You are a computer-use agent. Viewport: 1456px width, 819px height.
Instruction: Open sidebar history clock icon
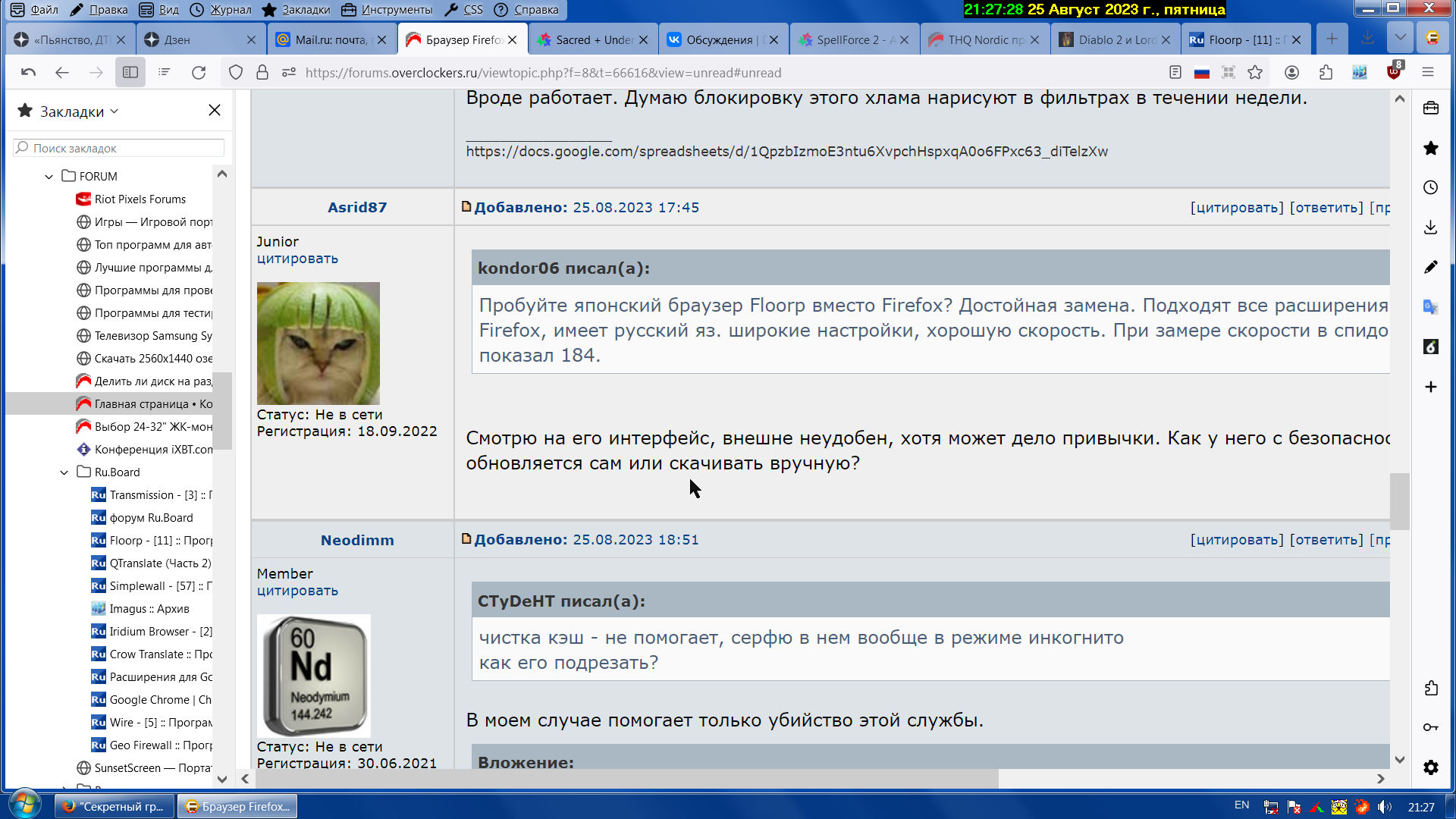(1431, 187)
